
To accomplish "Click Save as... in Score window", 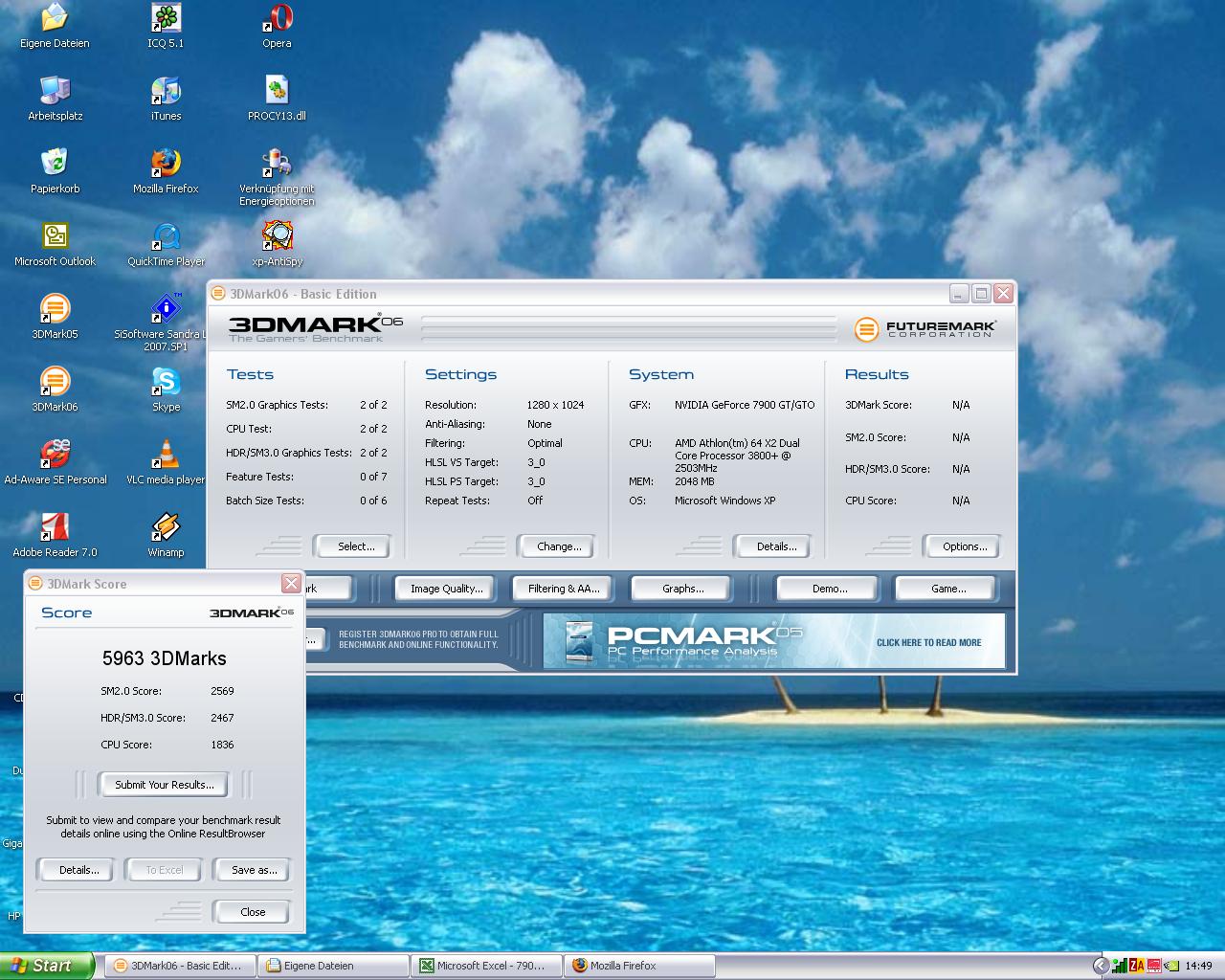I will pyautogui.click(x=254, y=870).
